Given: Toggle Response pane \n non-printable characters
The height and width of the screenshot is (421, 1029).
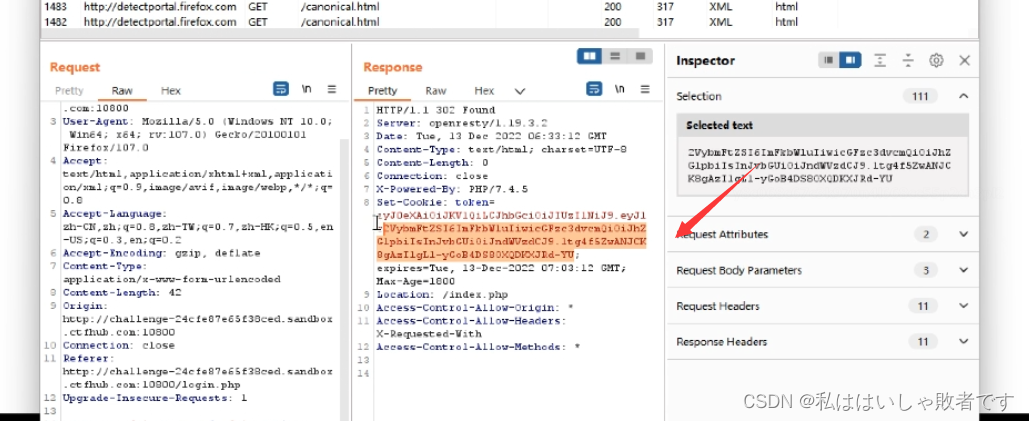Looking at the screenshot, I should 620,89.
